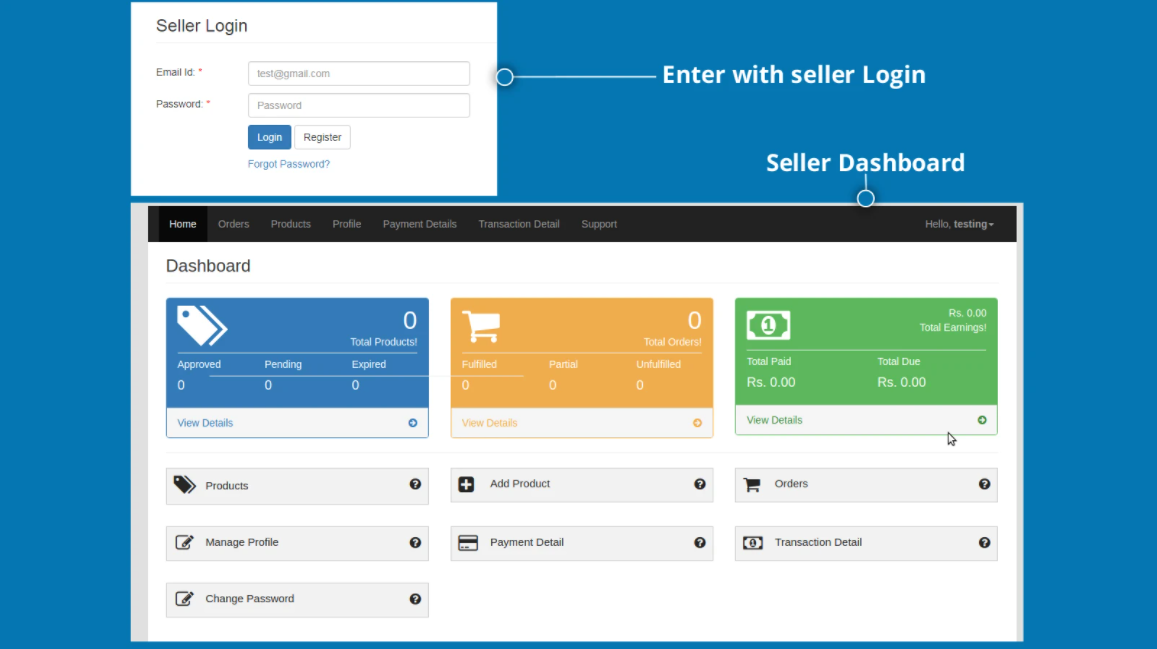This screenshot has width=1157, height=649.
Task: Click the Total Orders! text
Action: pos(672,342)
